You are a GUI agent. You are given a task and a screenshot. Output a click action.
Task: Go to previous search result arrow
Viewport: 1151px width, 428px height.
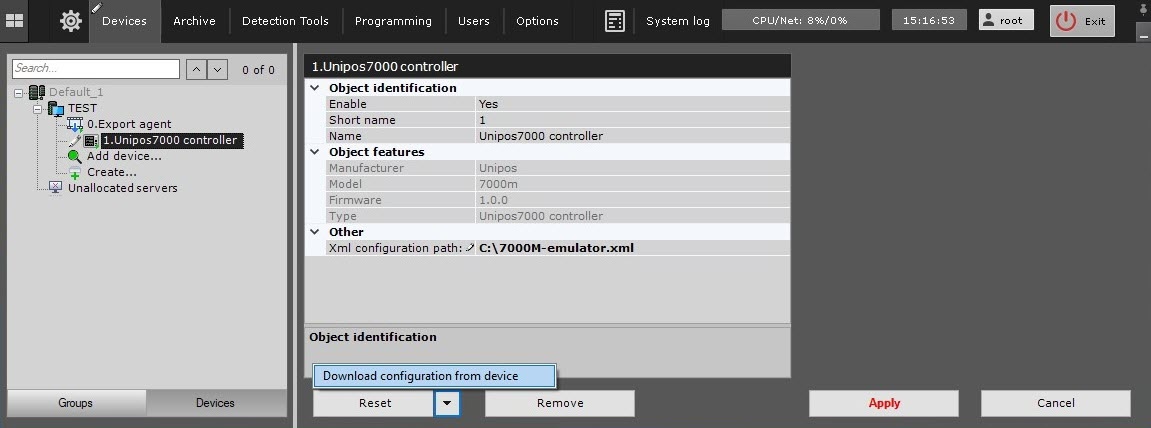pyautogui.click(x=197, y=69)
